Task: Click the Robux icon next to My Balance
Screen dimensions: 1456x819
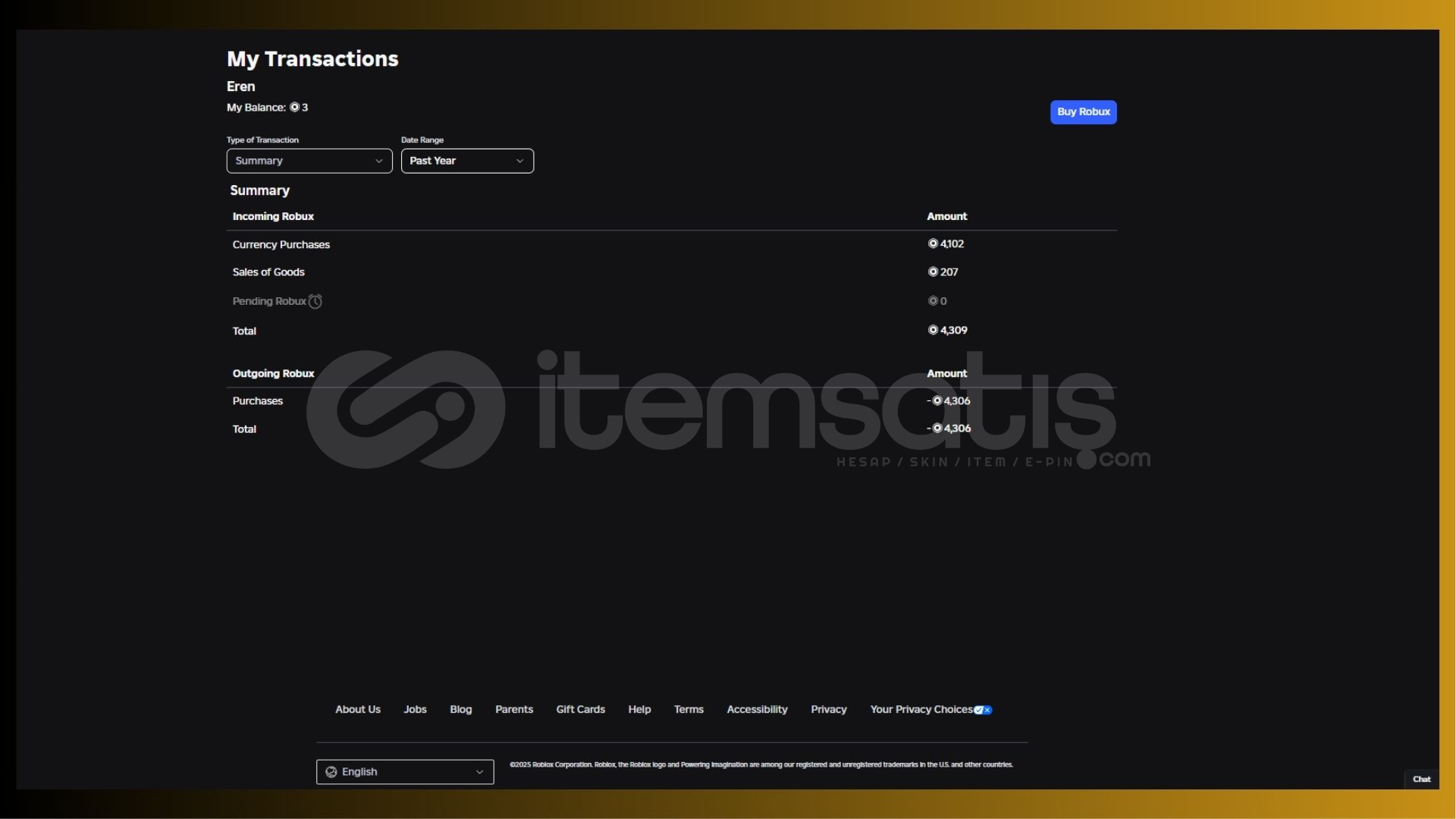Action: coord(294,108)
